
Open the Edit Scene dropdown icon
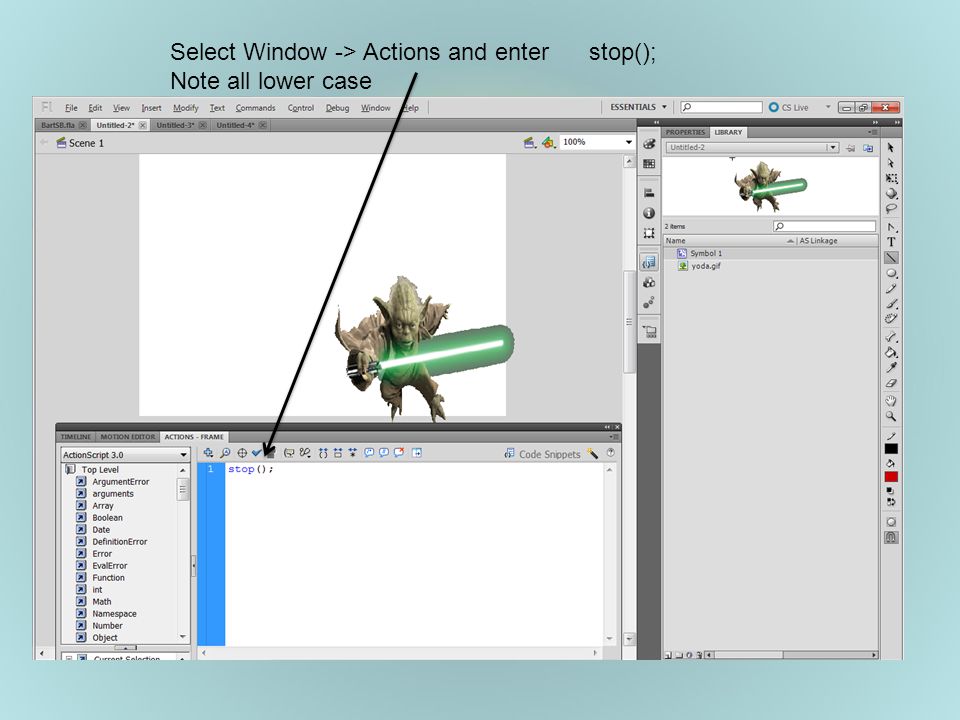click(x=530, y=143)
